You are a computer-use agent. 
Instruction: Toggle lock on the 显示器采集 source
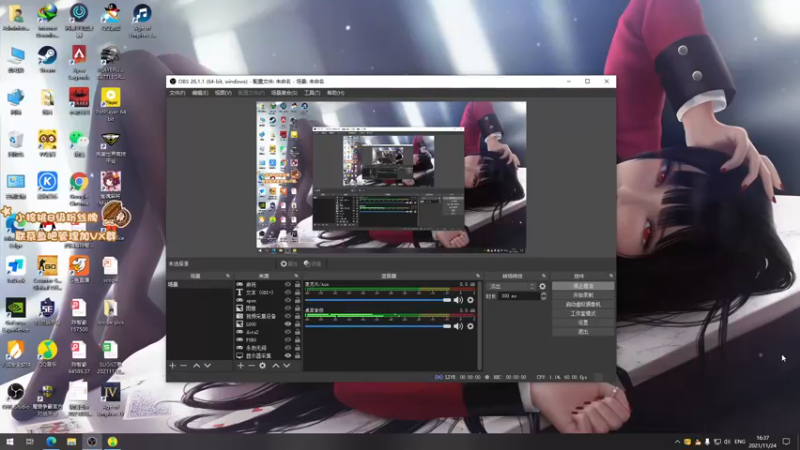tap(297, 356)
